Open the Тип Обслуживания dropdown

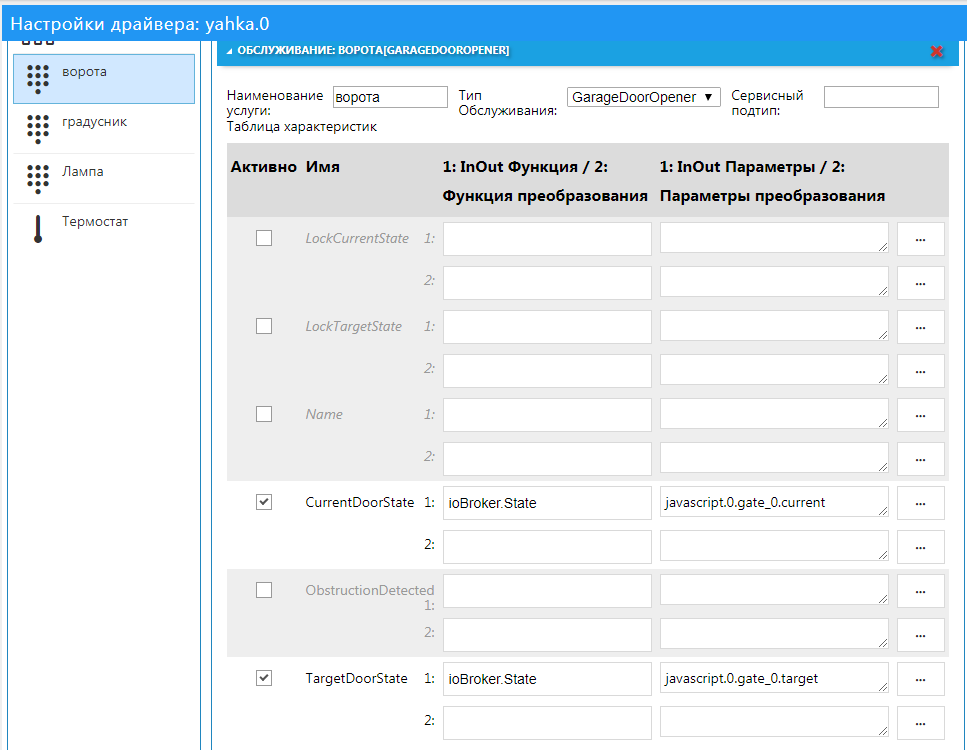[x=643, y=97]
